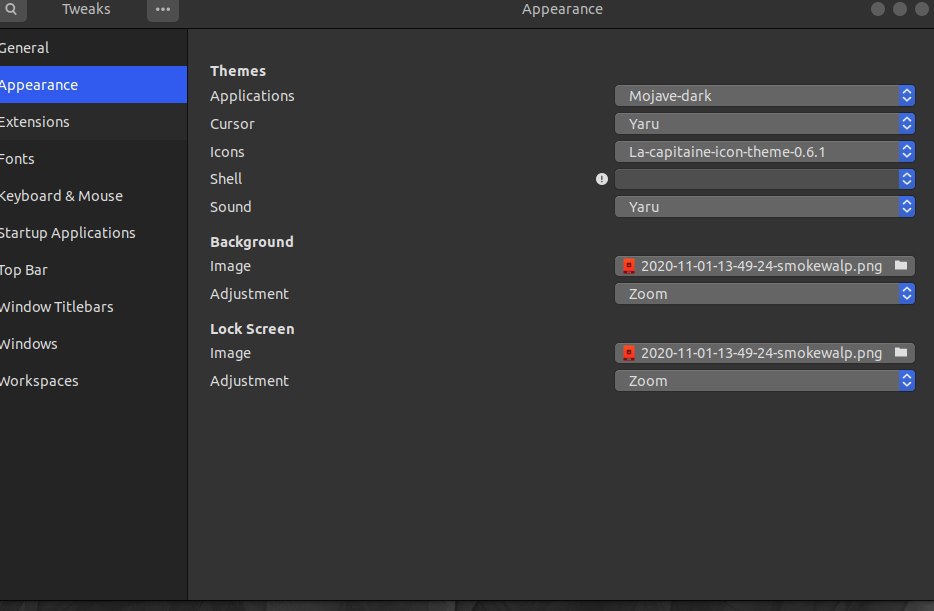Open the Applications theme dropdown (Mojave-dark)
The height and width of the screenshot is (611, 934).
tap(764, 96)
